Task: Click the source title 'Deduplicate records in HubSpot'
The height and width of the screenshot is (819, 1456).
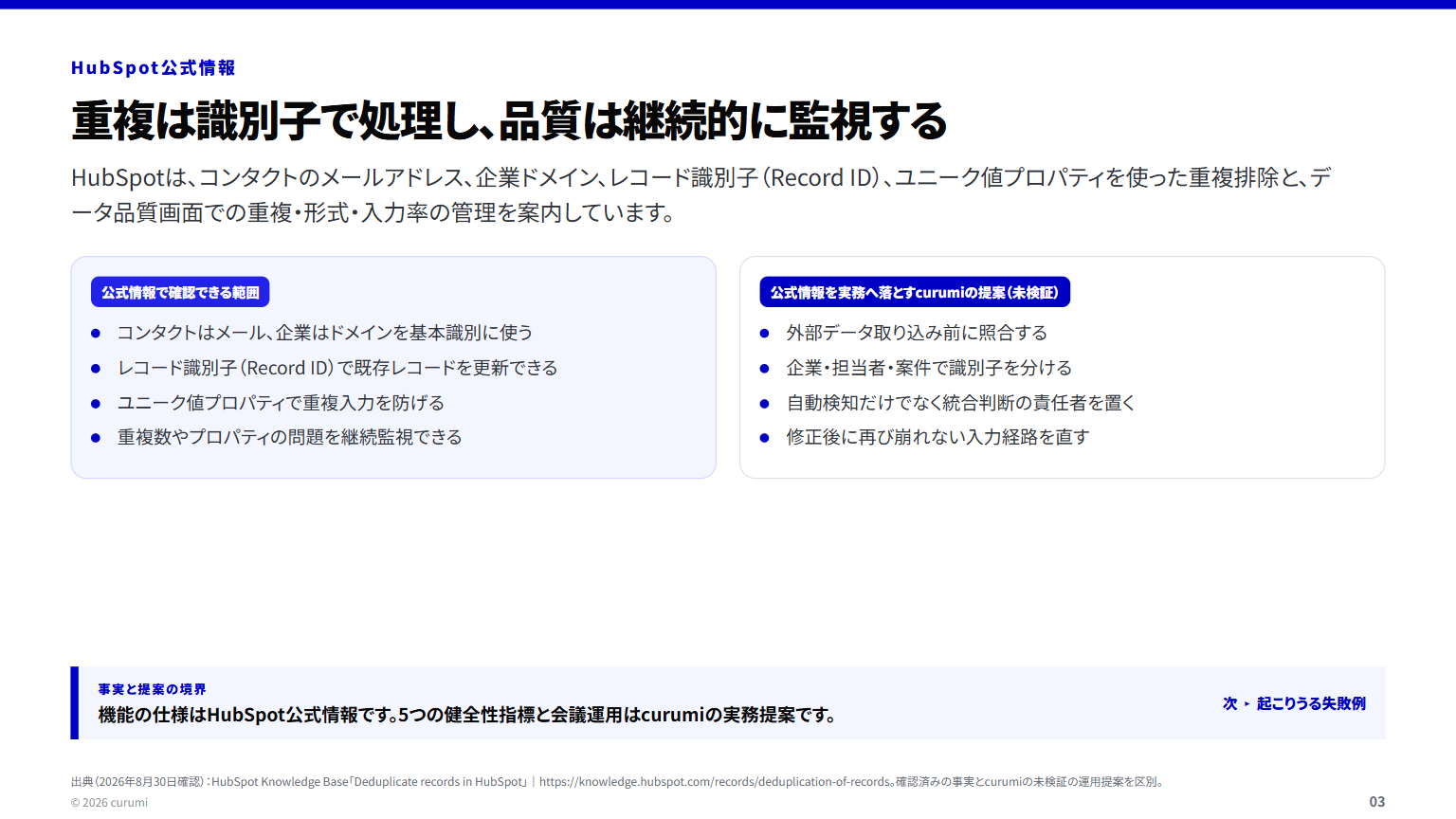Action: (439, 782)
